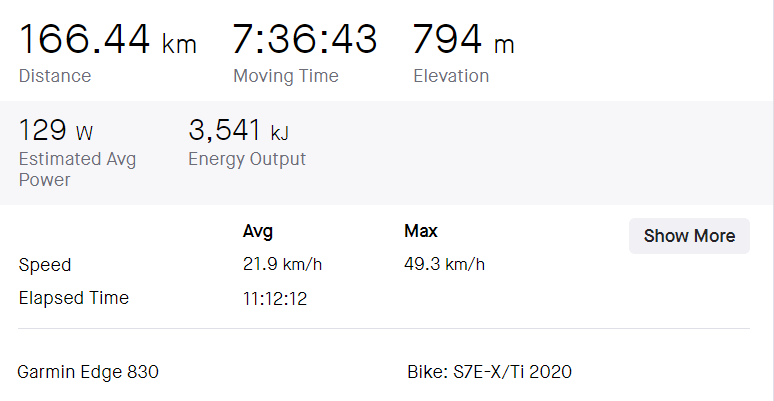Image resolution: width=774 pixels, height=401 pixels.
Task: Select the 49.3 km/h max speed
Action: point(444,265)
